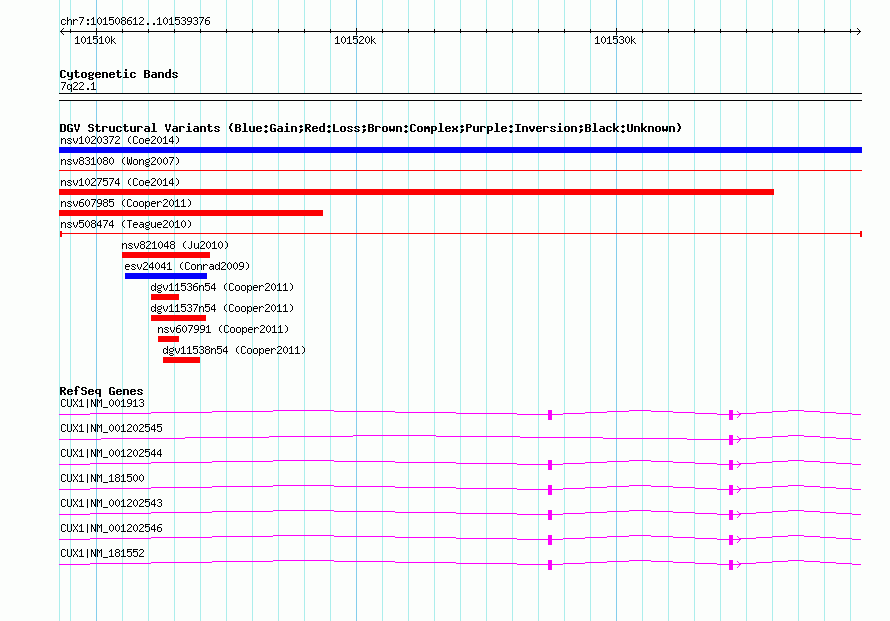Open the nsv1020372 (Coe2014) label
The width and height of the screenshot is (890, 621).
pyautogui.click(x=120, y=140)
